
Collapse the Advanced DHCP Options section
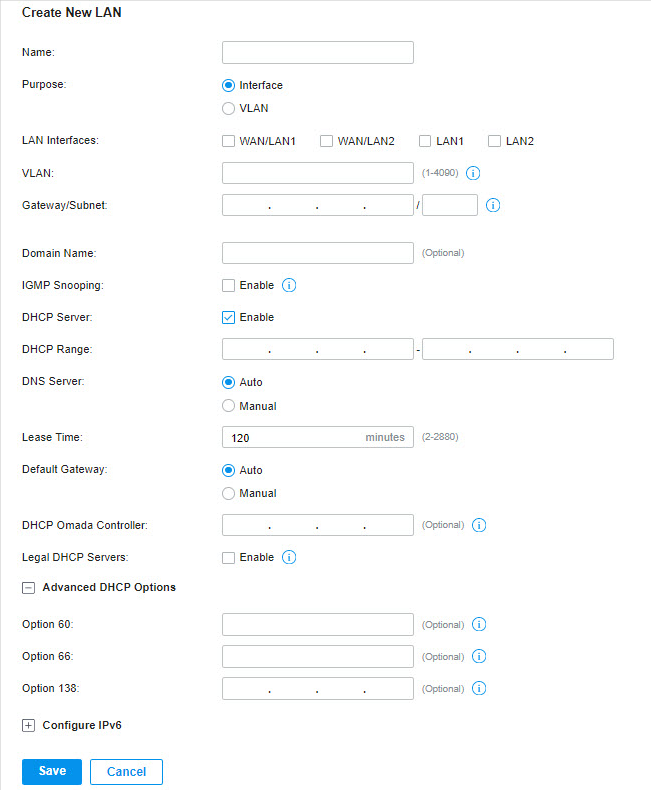(x=28, y=588)
